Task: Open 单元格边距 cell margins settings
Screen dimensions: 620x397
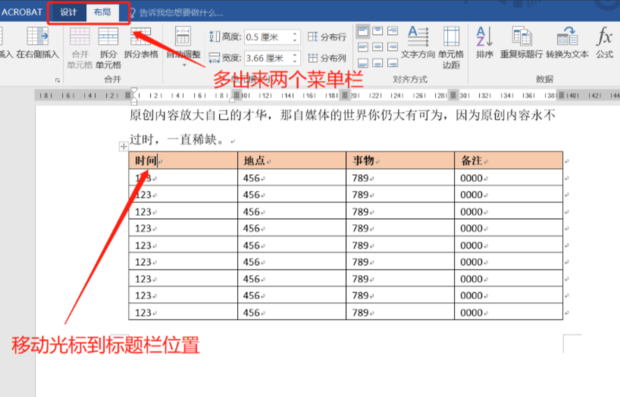Action: [x=451, y=47]
